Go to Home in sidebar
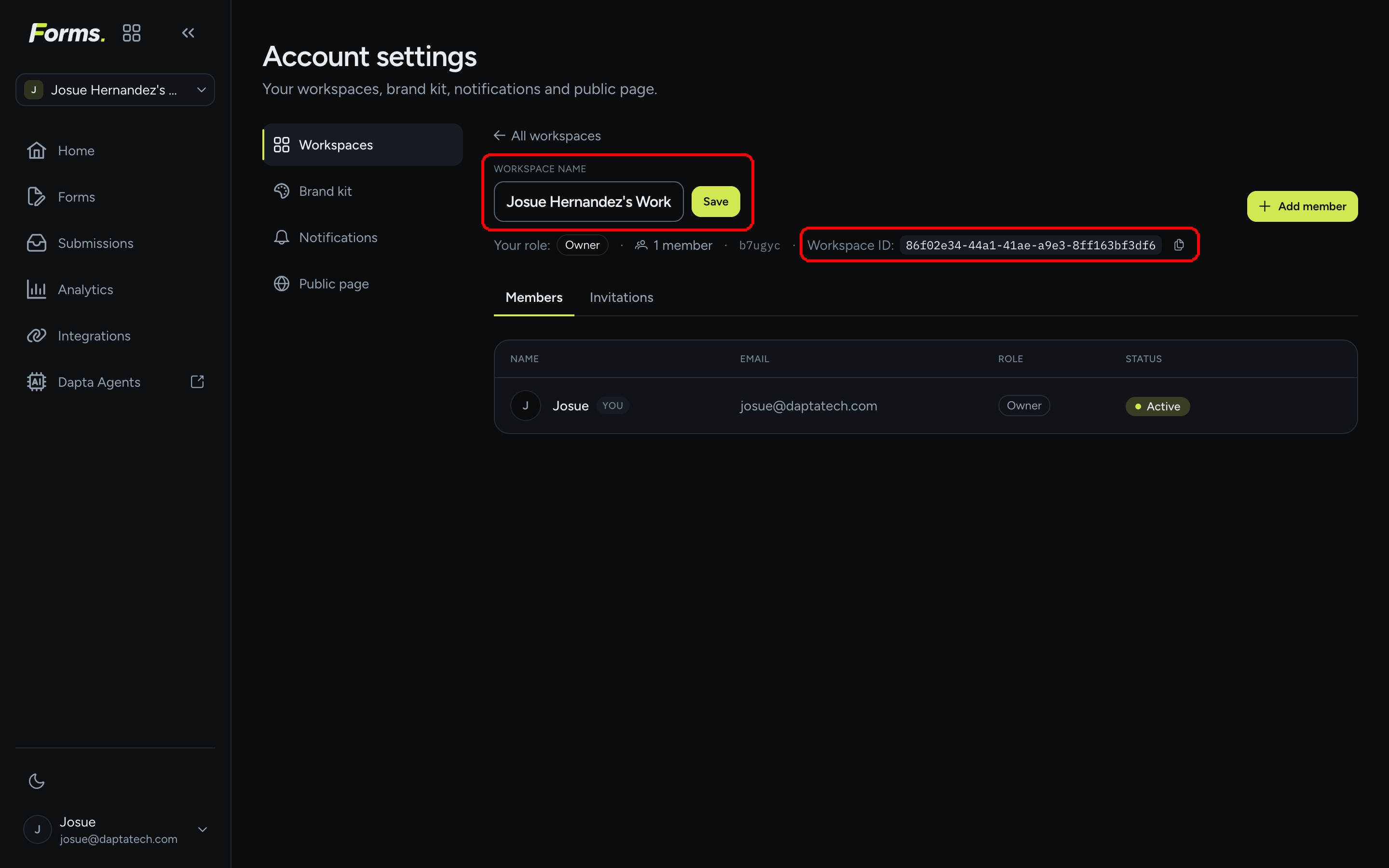1389x868 pixels. pos(115,150)
